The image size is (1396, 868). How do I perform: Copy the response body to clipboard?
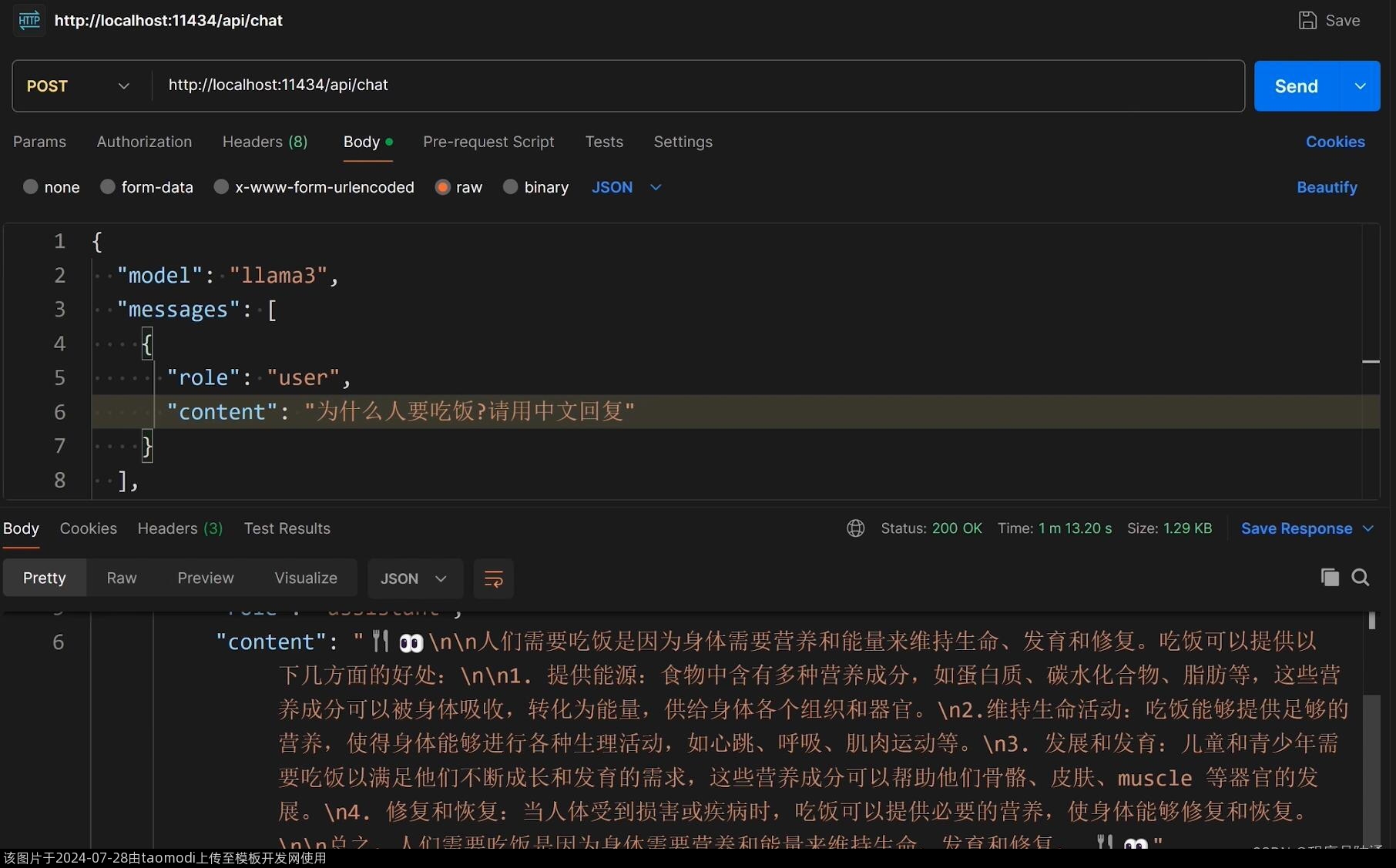(x=1330, y=578)
